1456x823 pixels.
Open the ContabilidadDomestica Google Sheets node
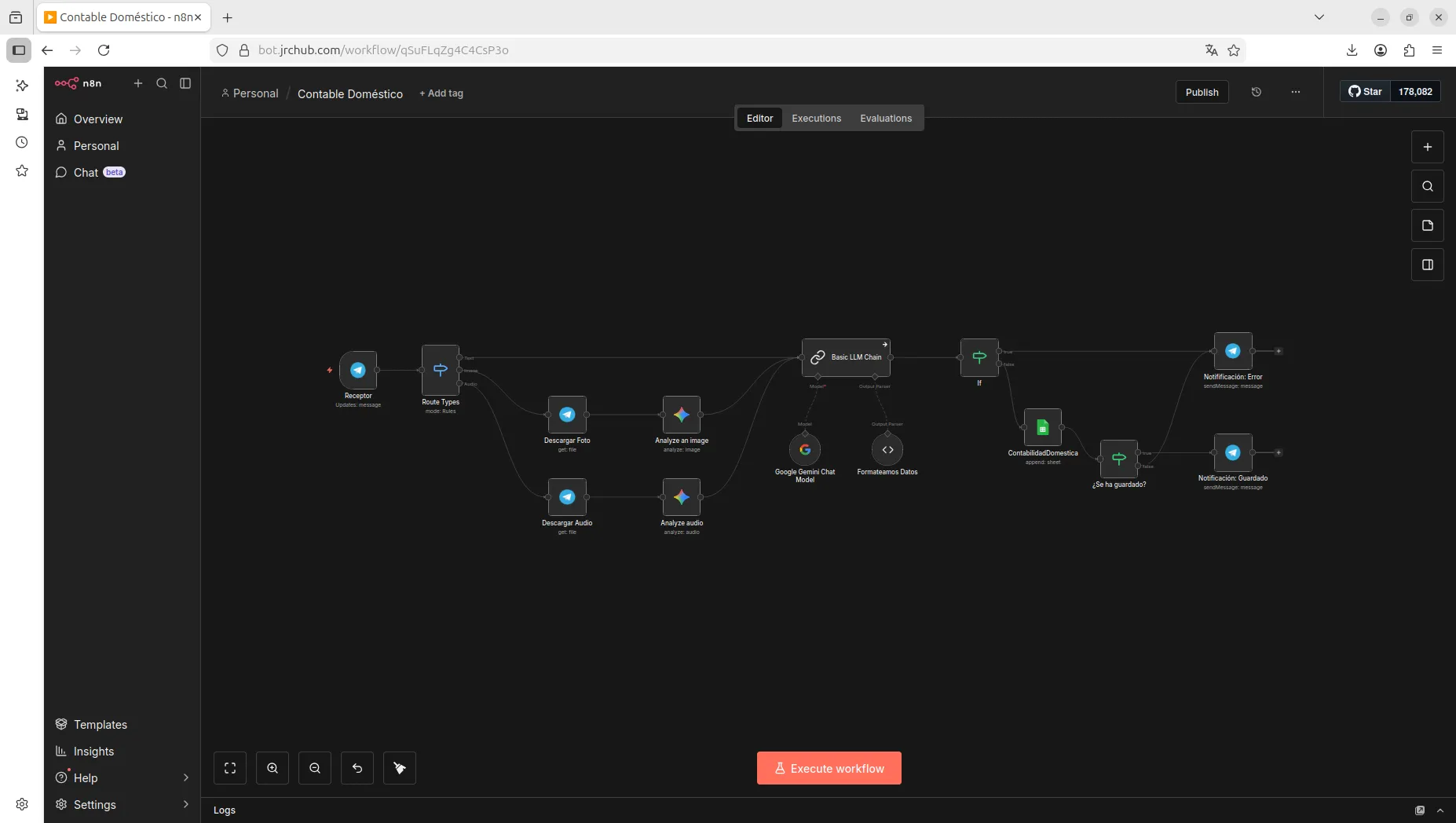1043,427
